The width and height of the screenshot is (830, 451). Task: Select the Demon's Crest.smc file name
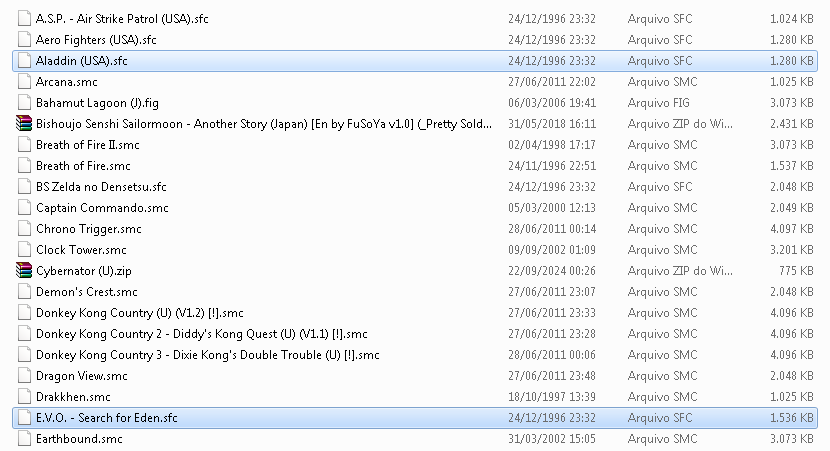pos(86,292)
